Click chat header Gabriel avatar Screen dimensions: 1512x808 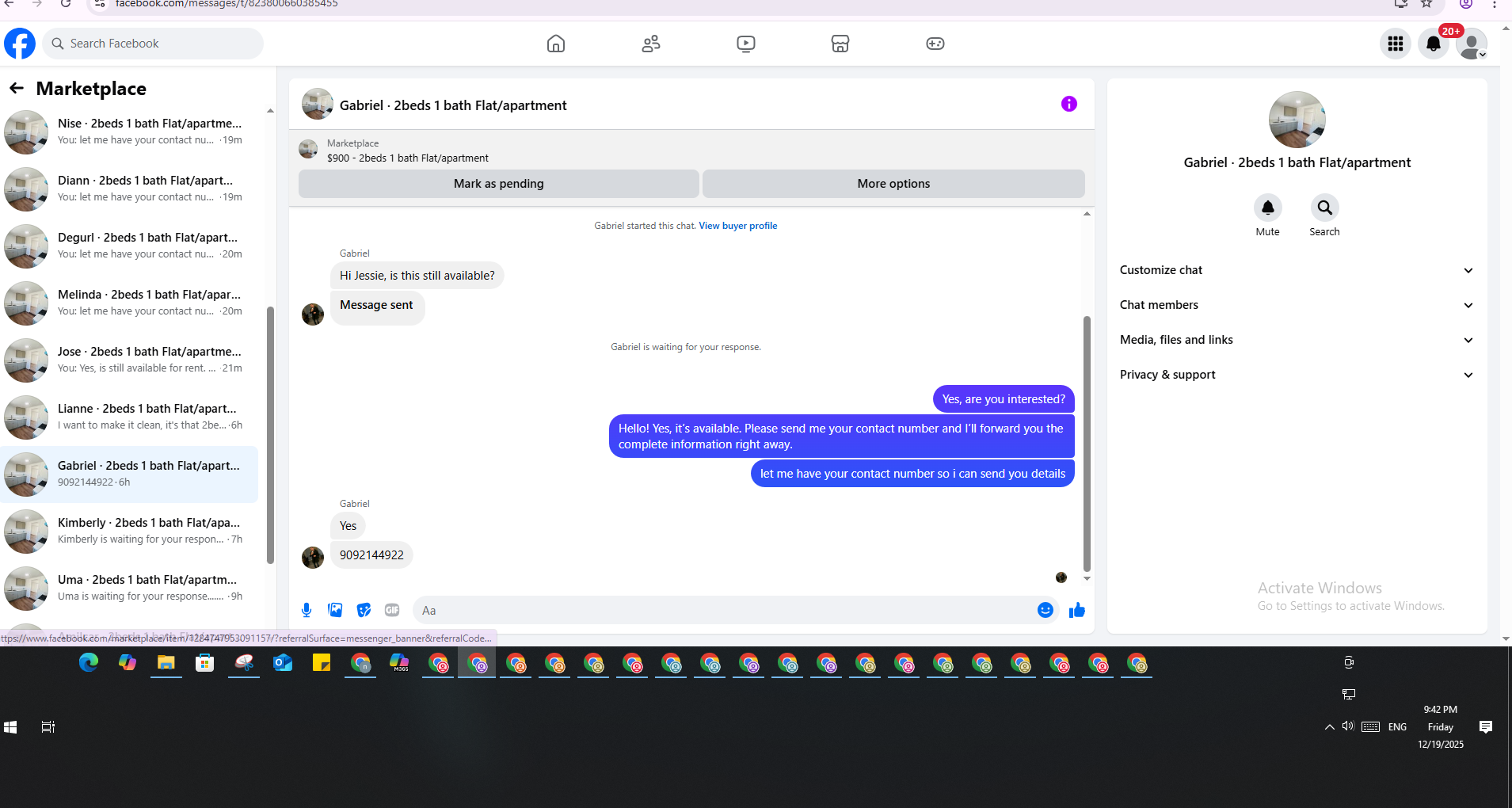(317, 105)
